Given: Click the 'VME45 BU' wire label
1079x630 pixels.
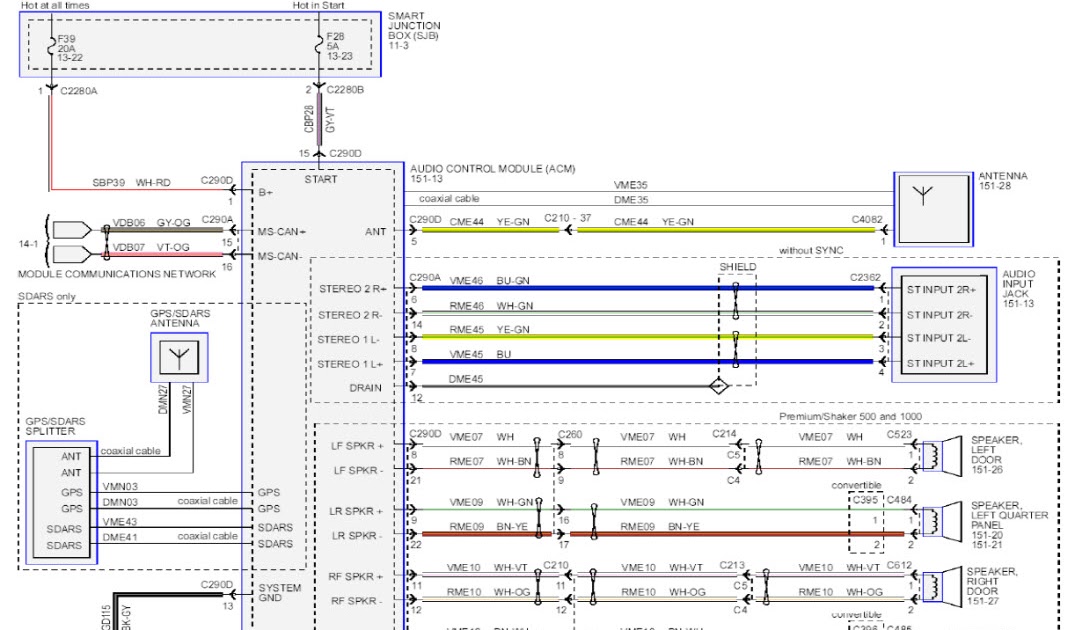Looking at the screenshot, I should click(480, 354).
